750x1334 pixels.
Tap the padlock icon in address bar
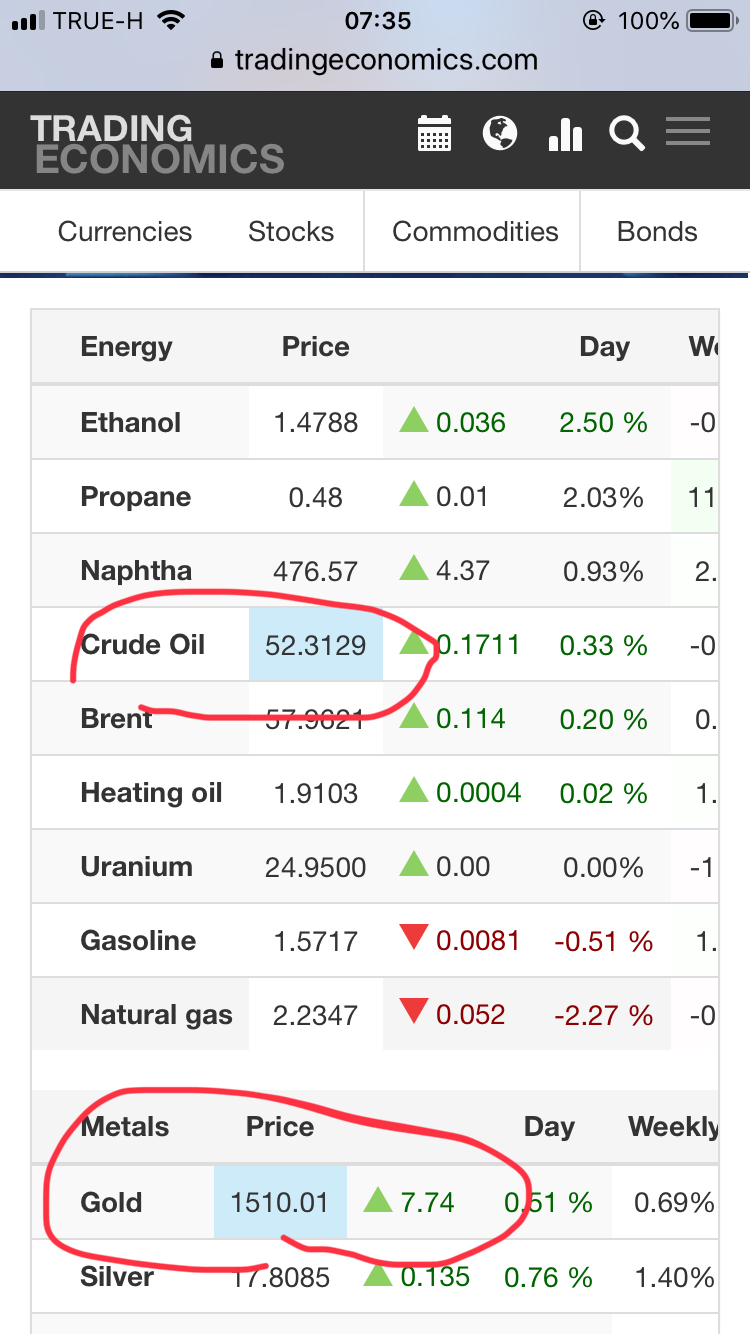point(218,60)
